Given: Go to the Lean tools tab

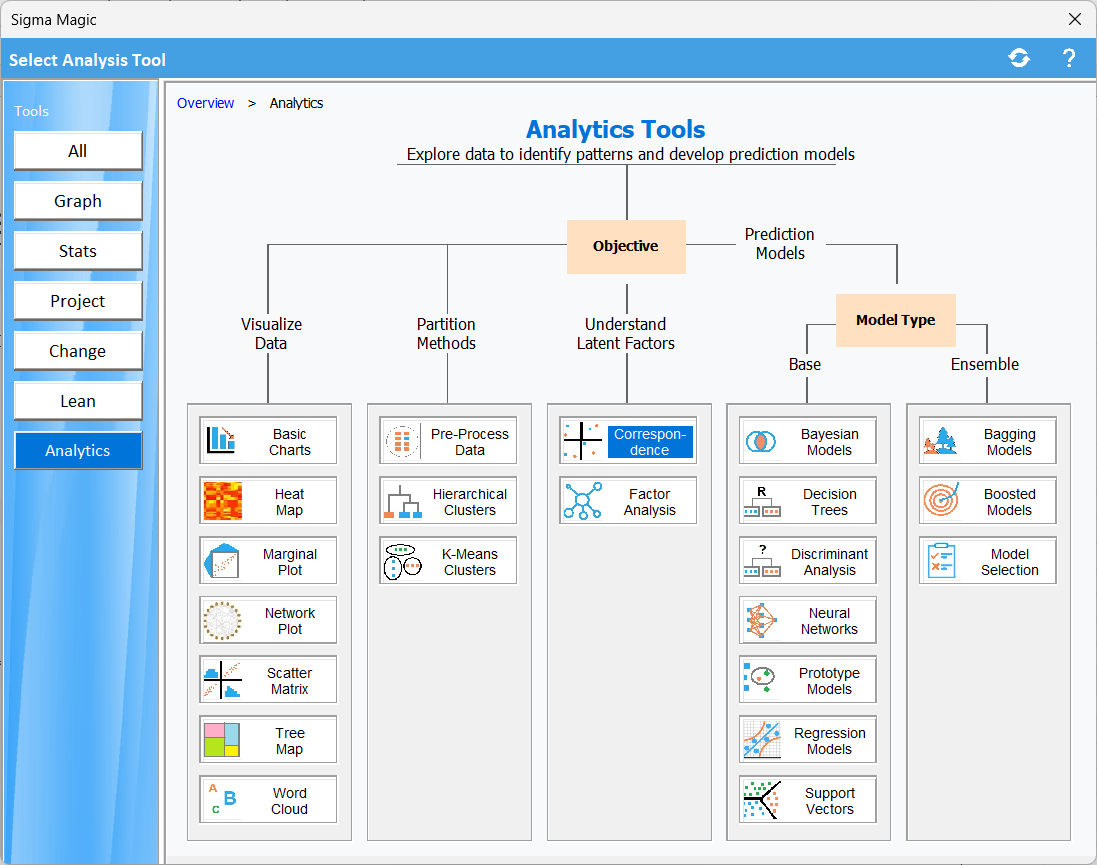Looking at the screenshot, I should click(78, 401).
